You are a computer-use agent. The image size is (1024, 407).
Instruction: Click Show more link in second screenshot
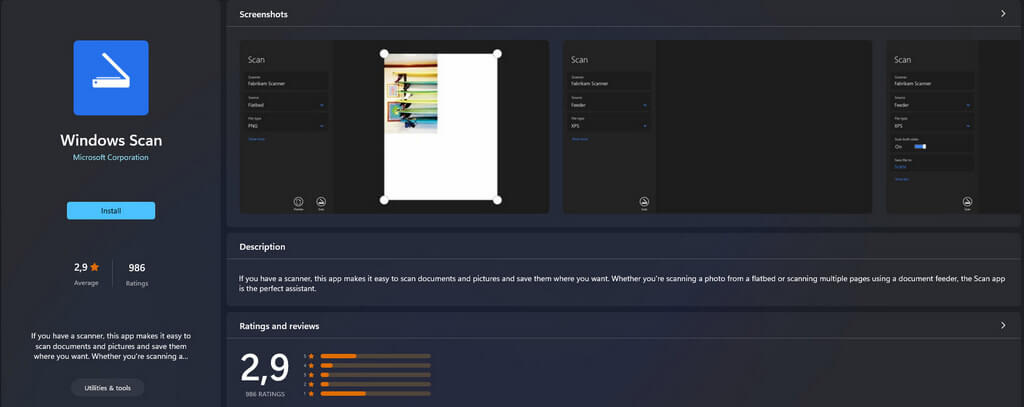[579, 139]
